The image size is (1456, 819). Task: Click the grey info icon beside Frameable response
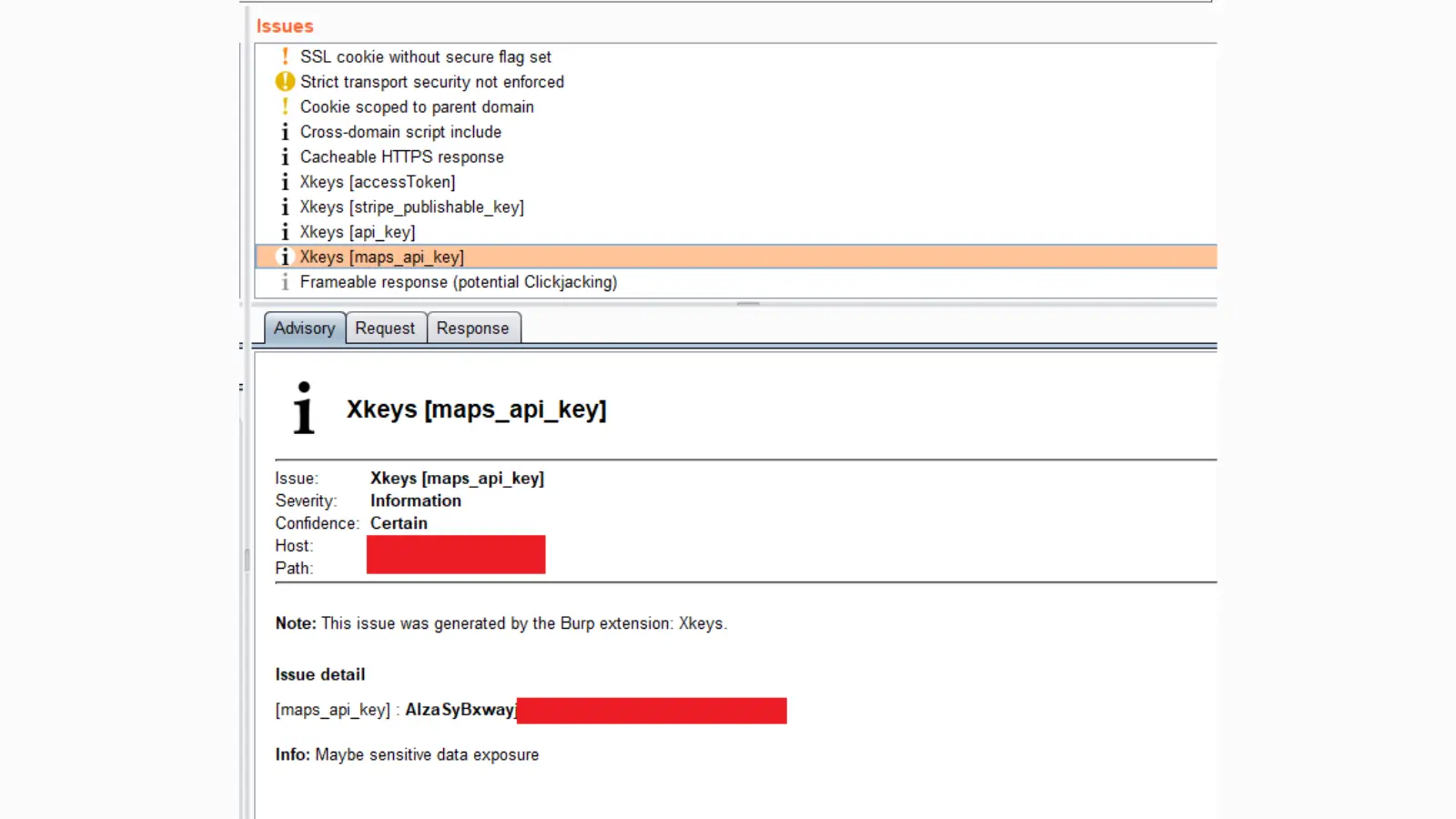point(285,282)
